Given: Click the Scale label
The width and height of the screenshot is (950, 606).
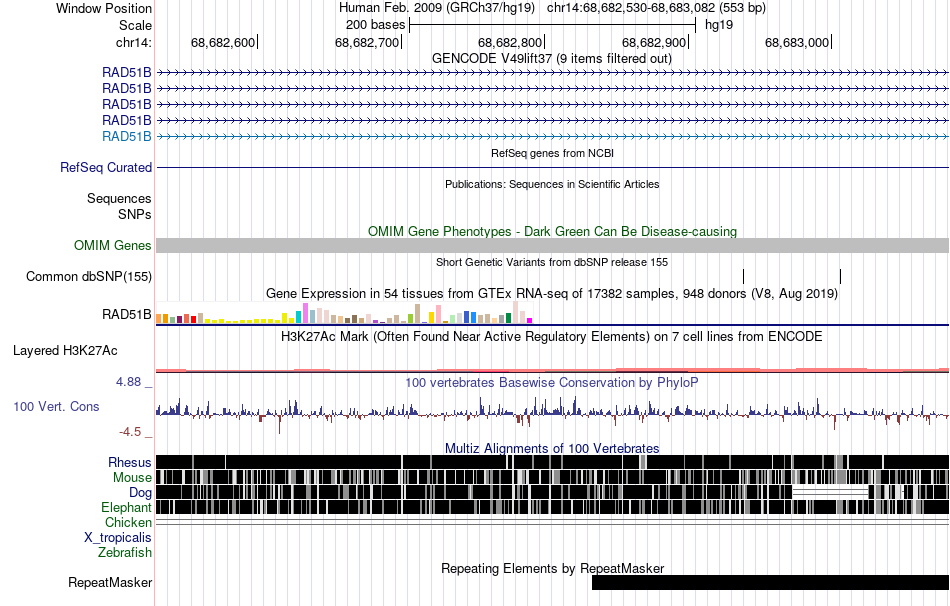Looking at the screenshot, I should click(x=135, y=25).
